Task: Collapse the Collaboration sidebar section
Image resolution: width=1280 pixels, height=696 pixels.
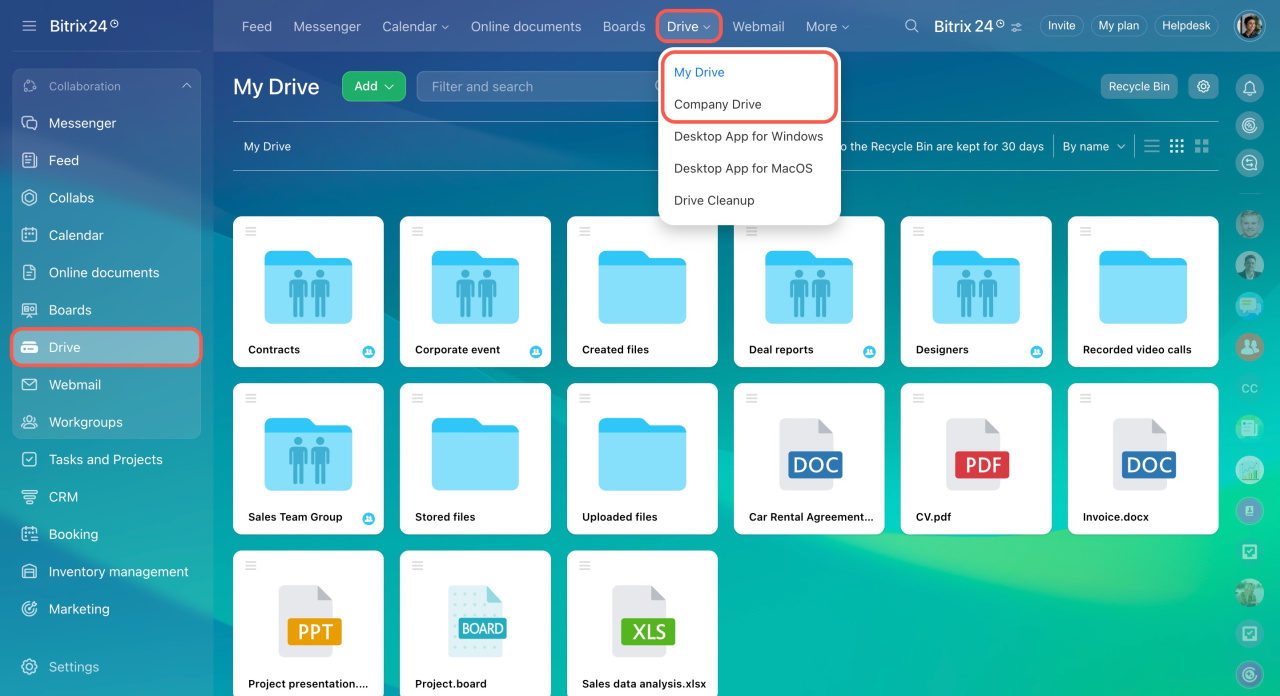Action: pyautogui.click(x=186, y=86)
